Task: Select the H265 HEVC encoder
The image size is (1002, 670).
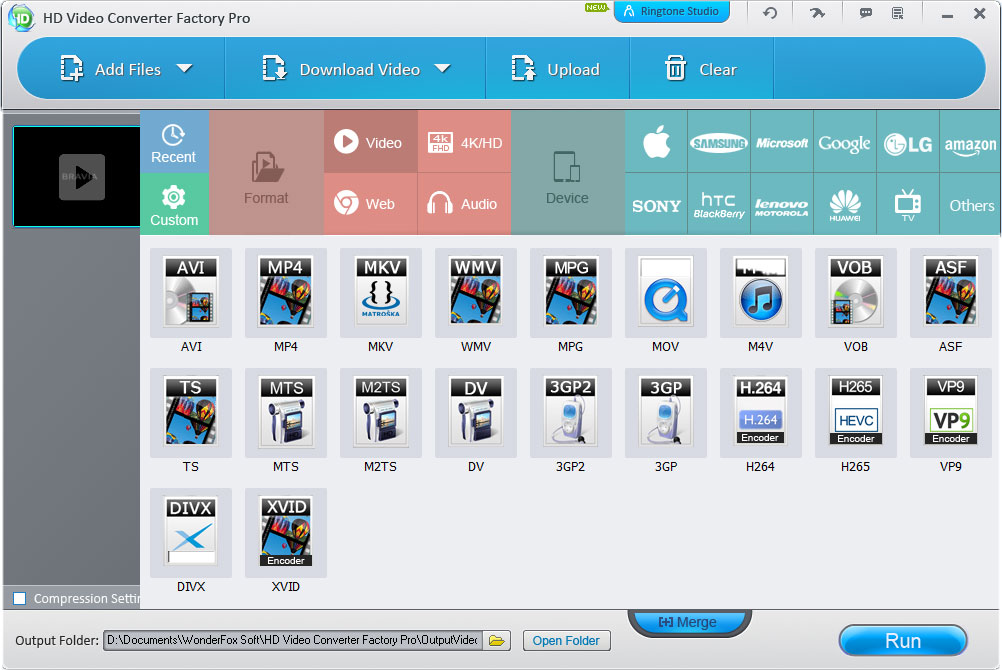Action: tap(856, 413)
